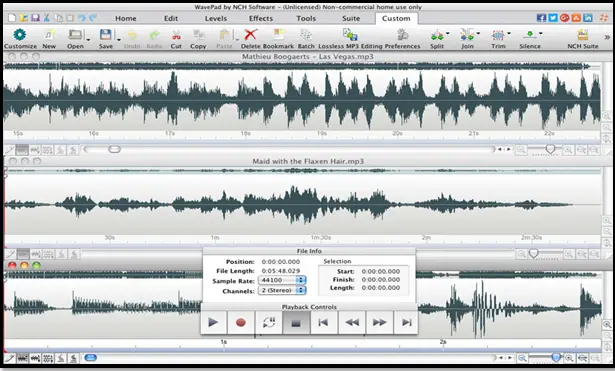This screenshot has width=615, height=371.
Task: Toggle loop playback mode
Action: 269,322
